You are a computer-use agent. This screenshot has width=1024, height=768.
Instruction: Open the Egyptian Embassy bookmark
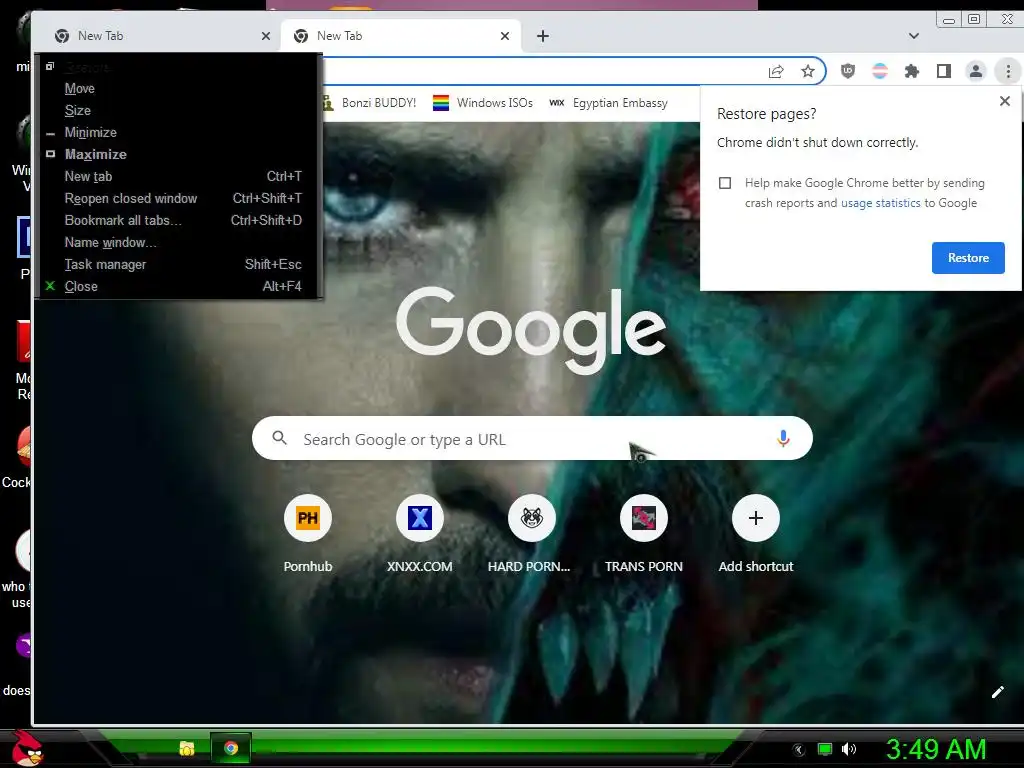pos(609,103)
